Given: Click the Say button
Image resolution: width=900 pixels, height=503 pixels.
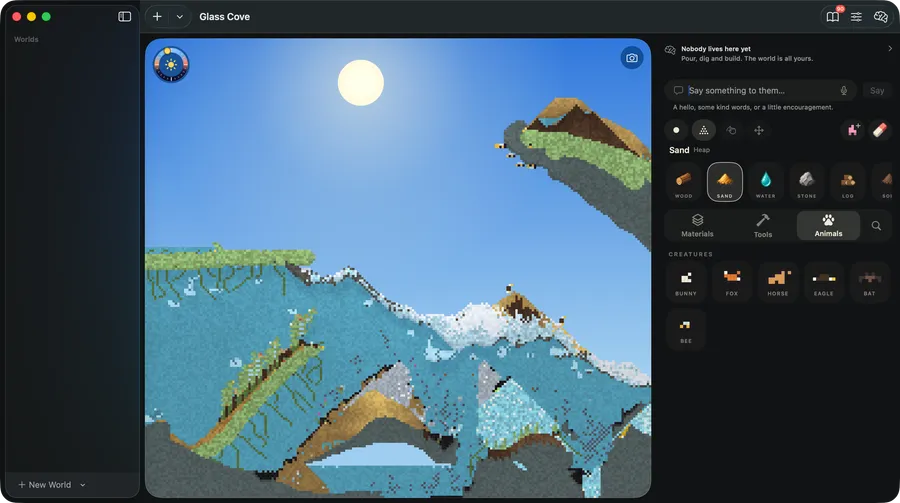Looking at the screenshot, I should [876, 90].
